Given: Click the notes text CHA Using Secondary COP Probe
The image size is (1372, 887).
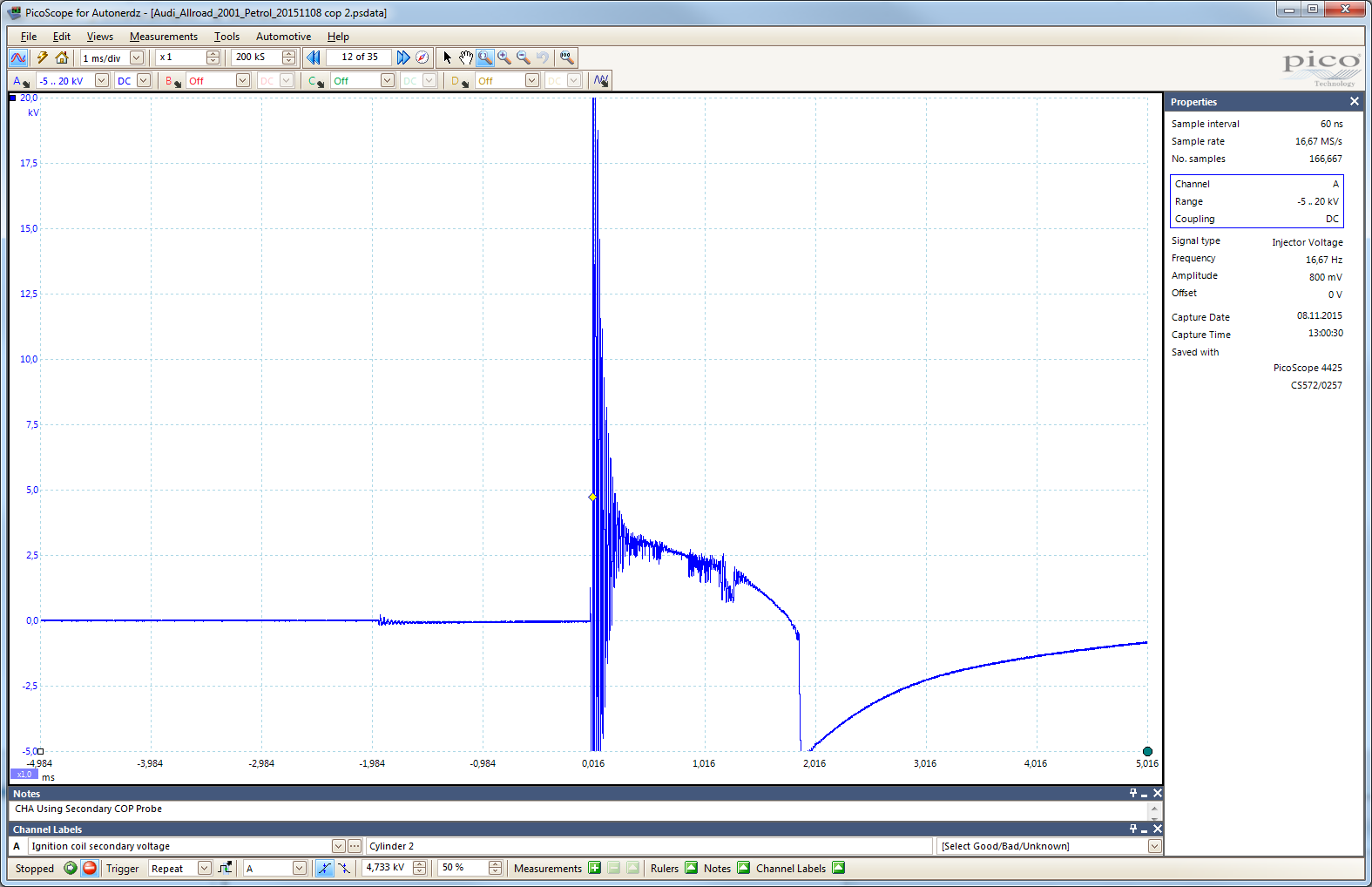Looking at the screenshot, I should [88, 809].
